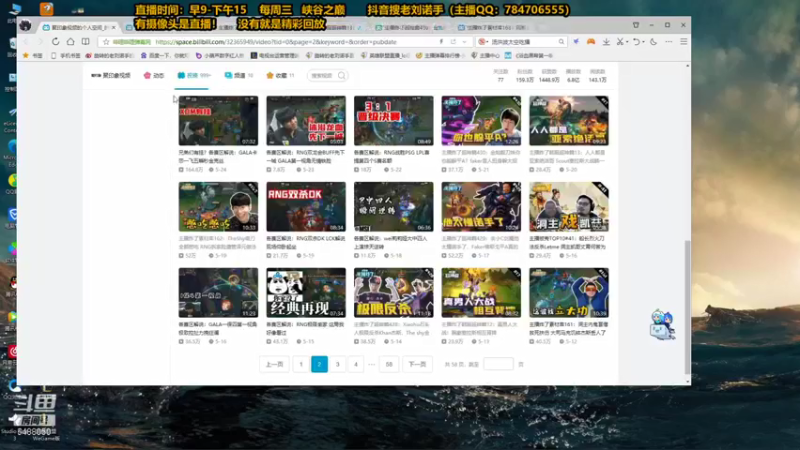Open the 他太懂诺手了 video thumbnail
Viewport: 800px width, 450px height.
[x=481, y=207]
